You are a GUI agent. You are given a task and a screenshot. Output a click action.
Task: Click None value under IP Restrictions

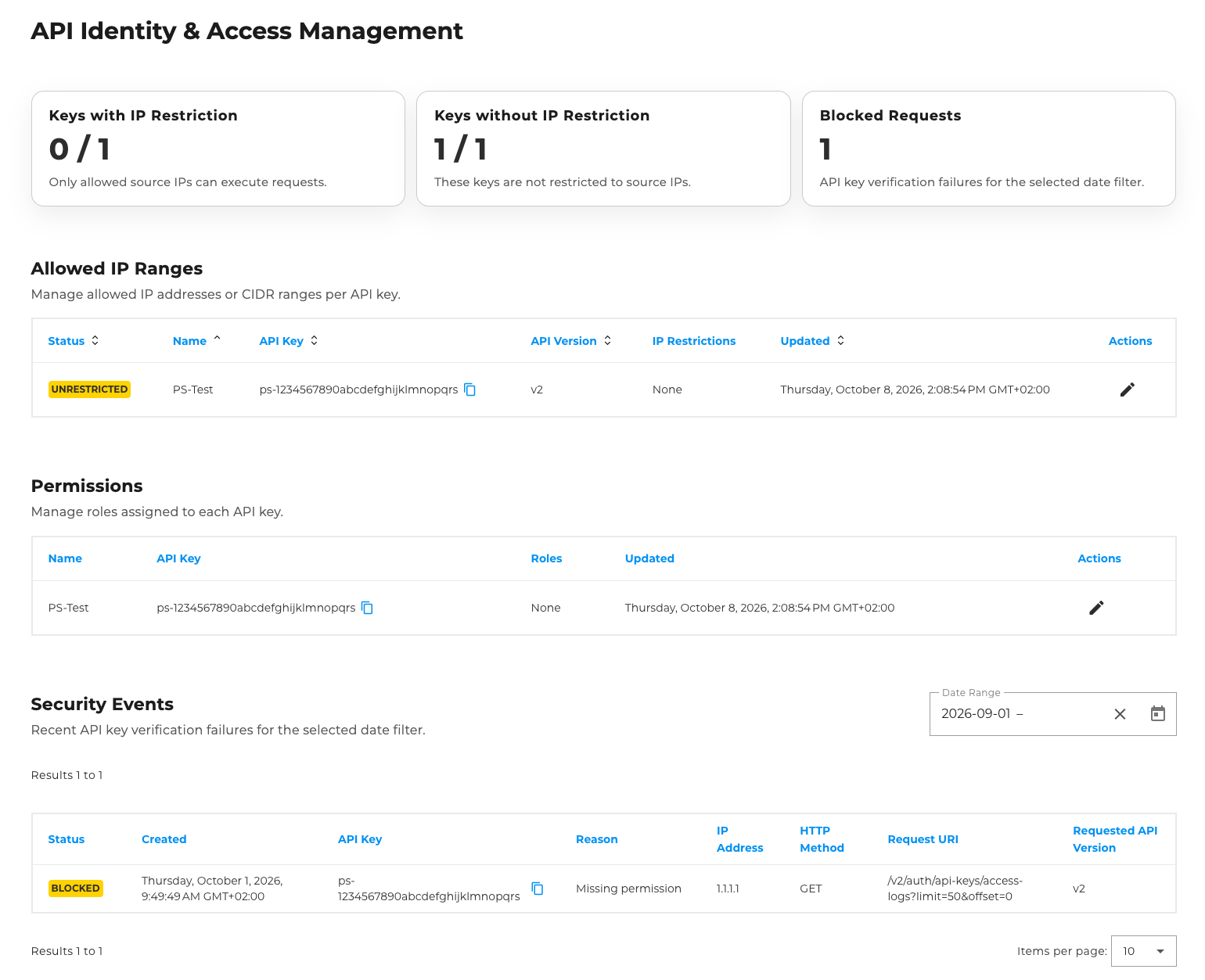[x=667, y=389]
